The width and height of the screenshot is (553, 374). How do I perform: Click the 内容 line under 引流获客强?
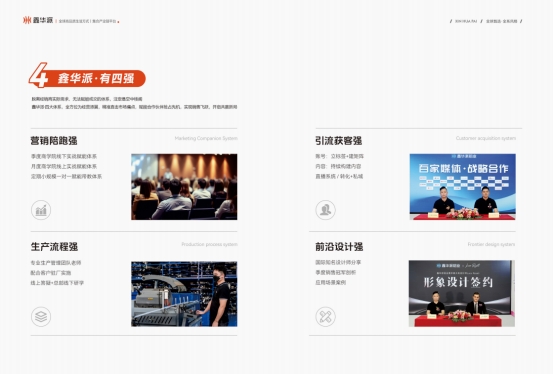[338, 166]
